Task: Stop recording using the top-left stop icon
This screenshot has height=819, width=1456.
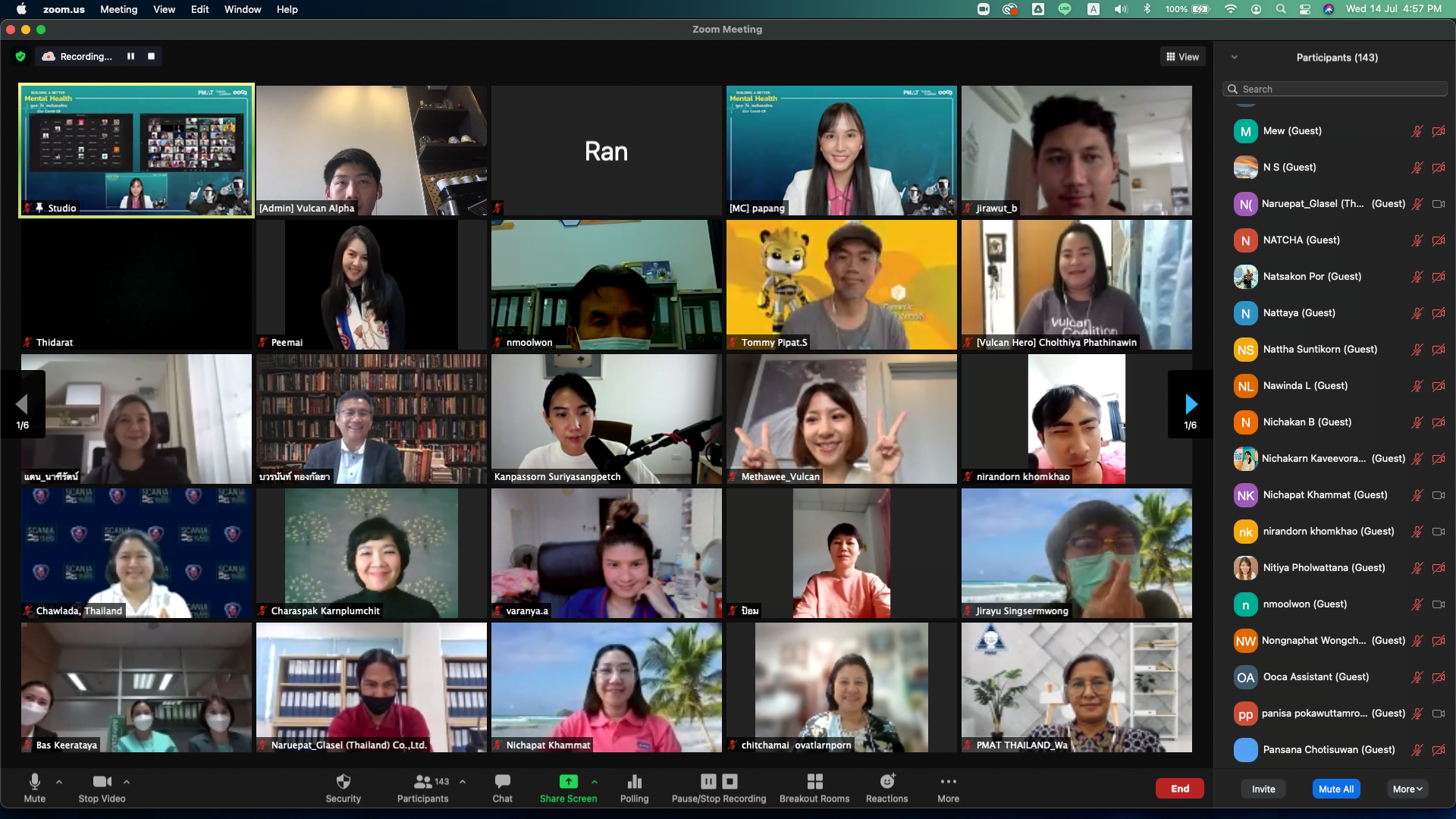Action: (x=151, y=56)
